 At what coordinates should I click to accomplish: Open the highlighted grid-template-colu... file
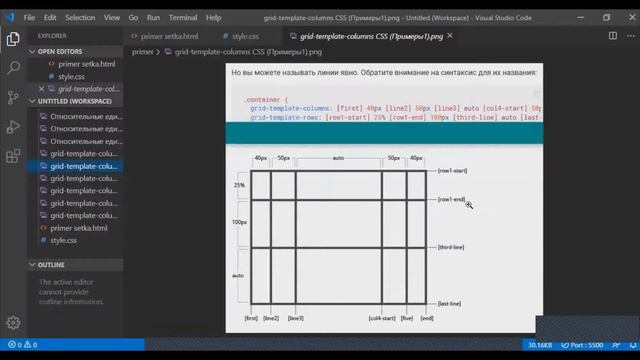76,166
